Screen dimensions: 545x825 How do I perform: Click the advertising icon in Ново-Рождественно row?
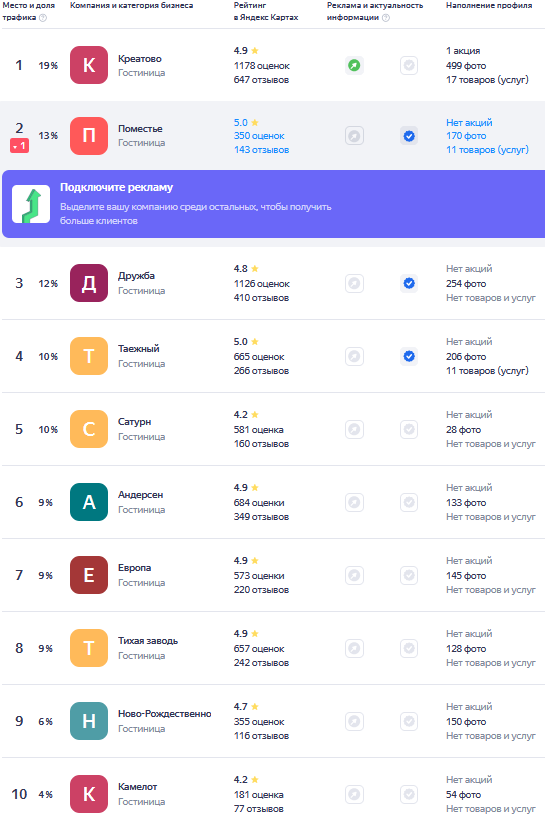click(355, 721)
